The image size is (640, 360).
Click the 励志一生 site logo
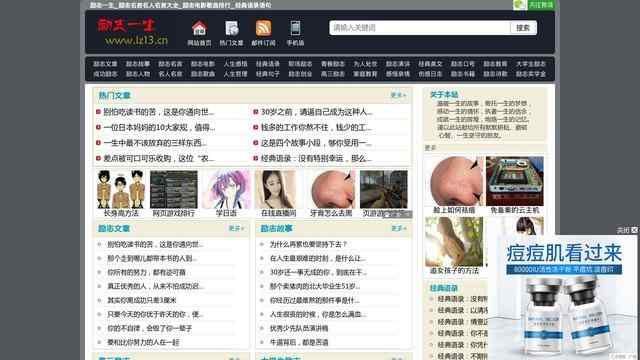133,32
